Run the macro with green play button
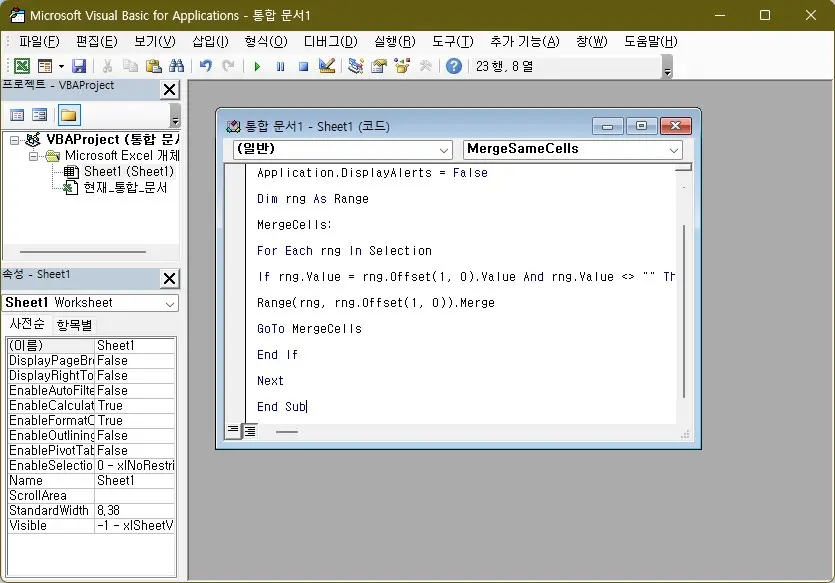835x583 pixels. [257, 67]
